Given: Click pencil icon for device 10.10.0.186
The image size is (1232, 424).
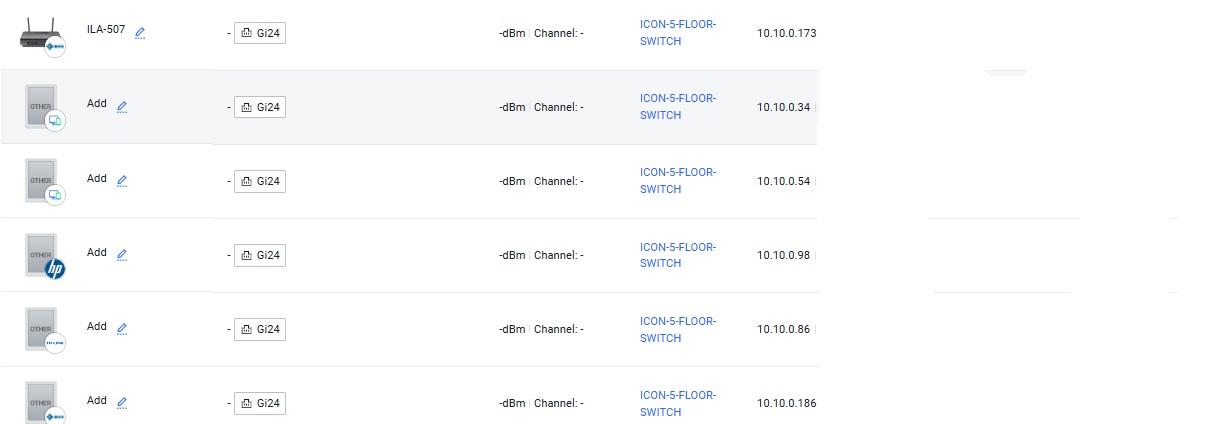Looking at the screenshot, I should [x=122, y=403].
